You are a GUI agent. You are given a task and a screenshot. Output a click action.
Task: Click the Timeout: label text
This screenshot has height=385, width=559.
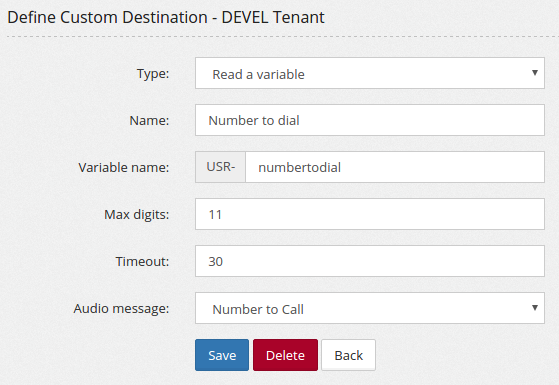pyautogui.click(x=142, y=262)
